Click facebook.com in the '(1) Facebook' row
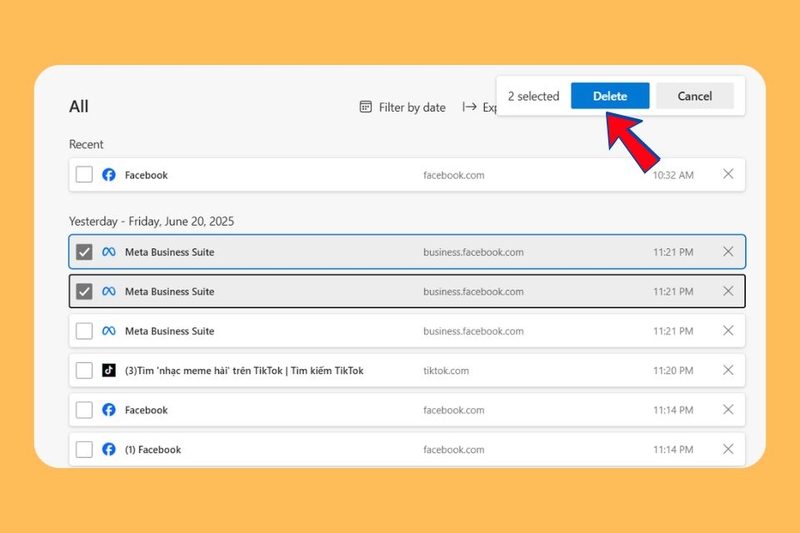This screenshot has width=800, height=533. click(454, 449)
